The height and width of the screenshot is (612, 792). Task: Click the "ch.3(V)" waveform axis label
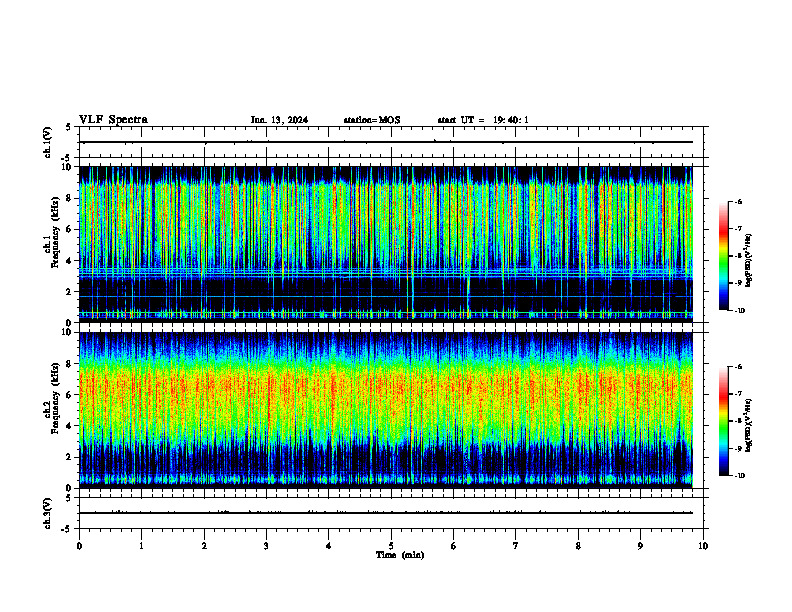(48, 513)
